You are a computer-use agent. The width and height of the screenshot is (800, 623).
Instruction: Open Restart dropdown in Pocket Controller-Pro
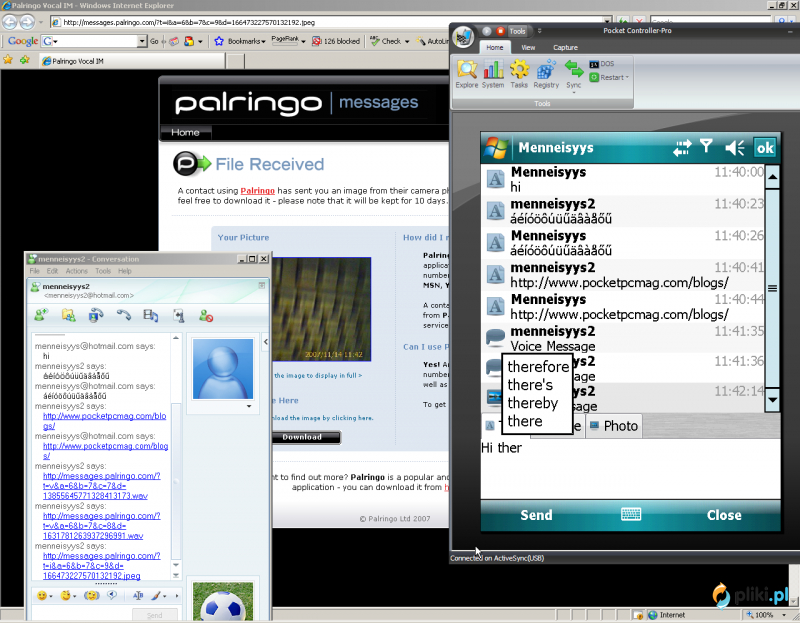pos(609,78)
